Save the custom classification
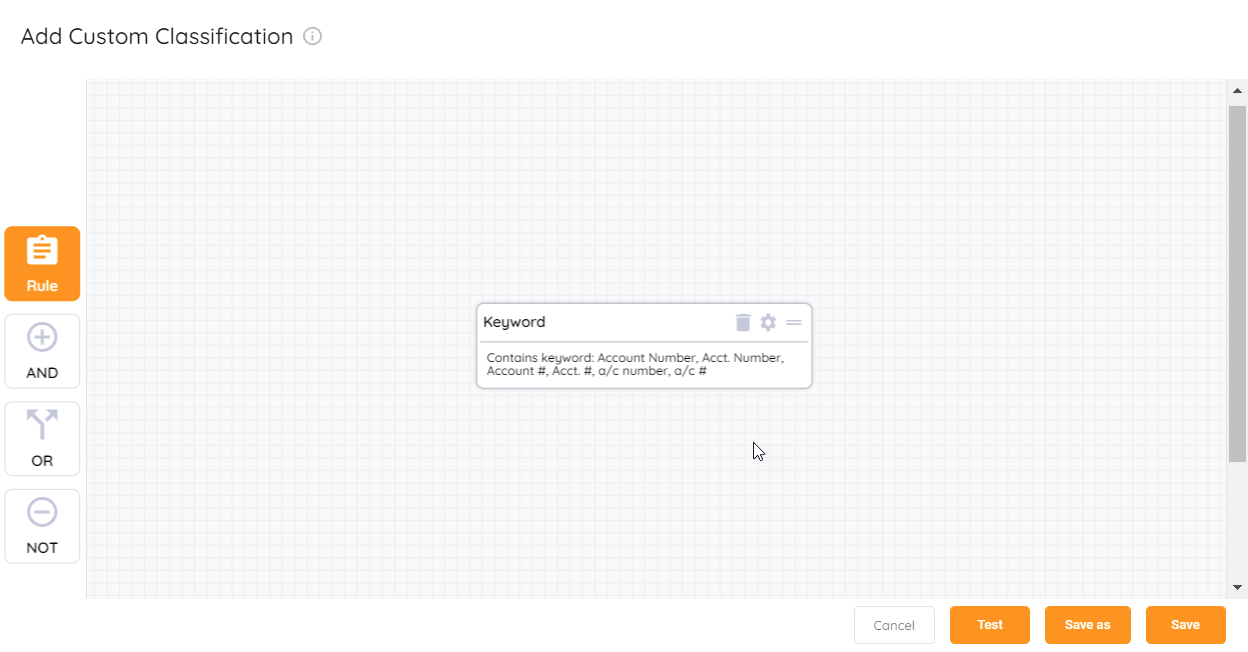This screenshot has width=1248, height=652. 1185,624
